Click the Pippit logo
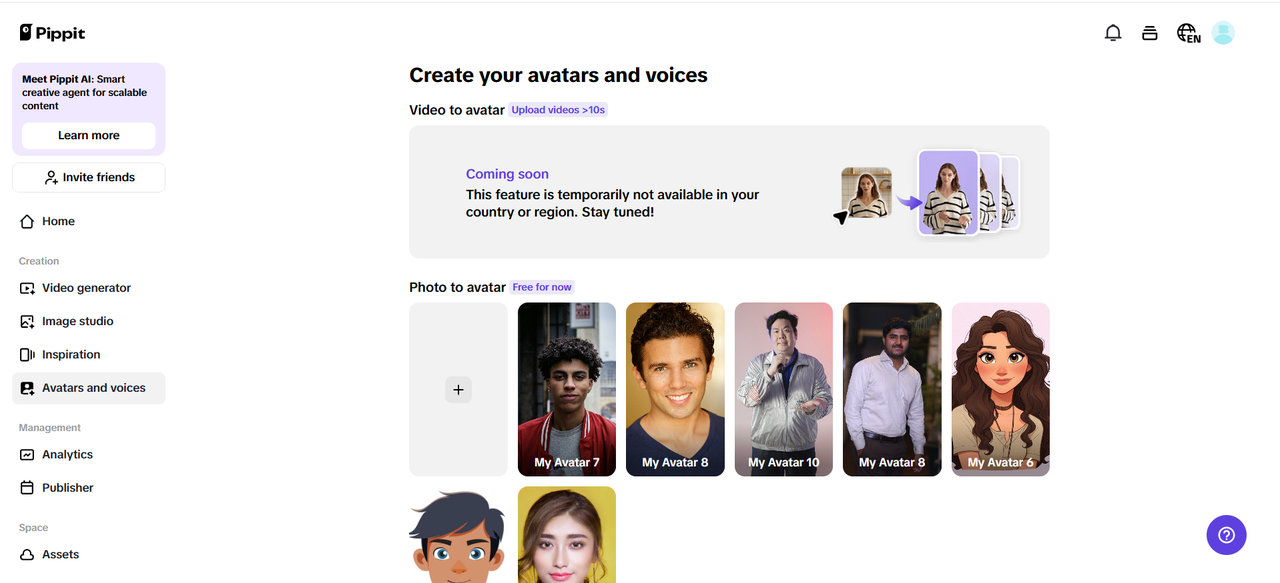This screenshot has width=1280, height=583. [x=52, y=33]
